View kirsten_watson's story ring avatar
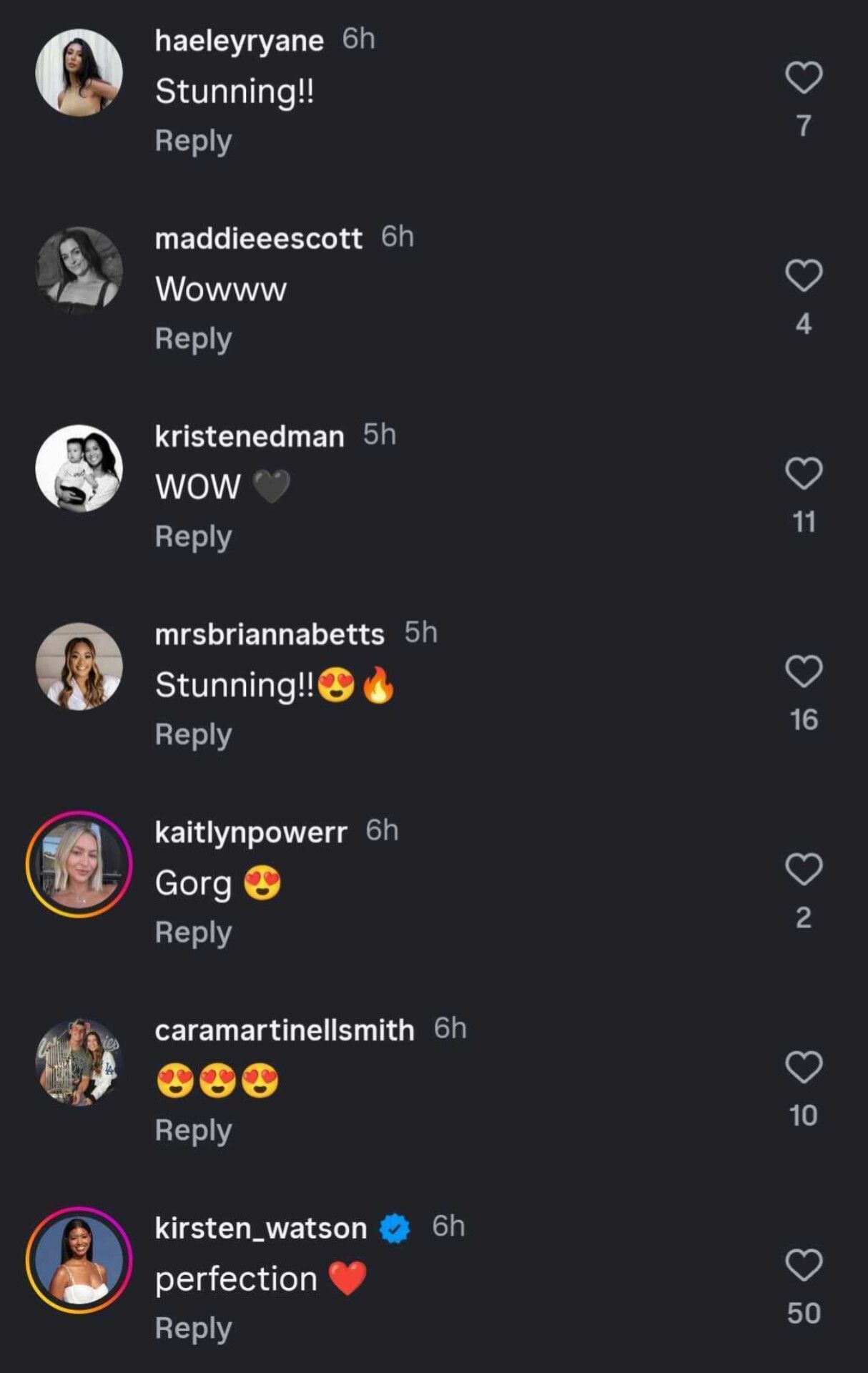This screenshot has height=1373, width=868. pos(79,1260)
